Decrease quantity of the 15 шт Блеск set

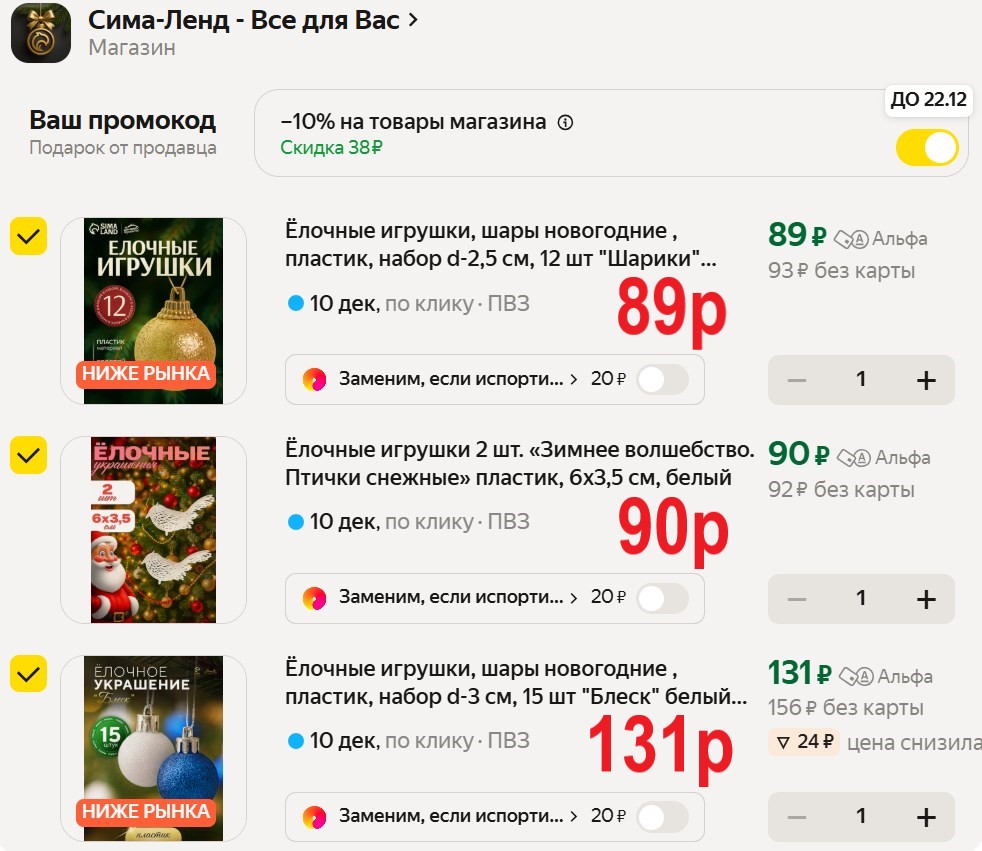pyautogui.click(x=797, y=817)
